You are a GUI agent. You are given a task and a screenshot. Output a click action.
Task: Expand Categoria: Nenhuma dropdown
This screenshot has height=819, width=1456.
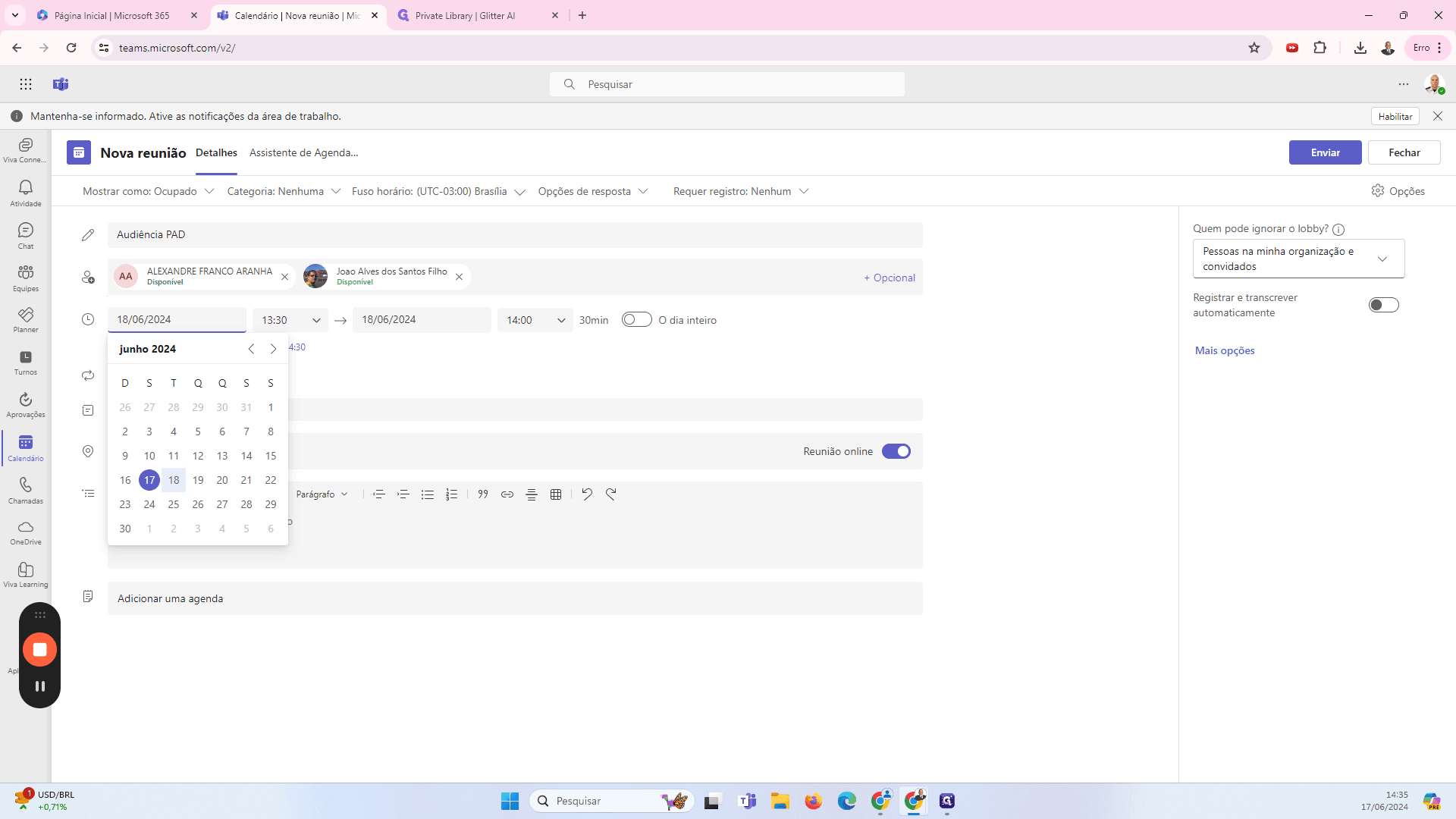tap(284, 192)
